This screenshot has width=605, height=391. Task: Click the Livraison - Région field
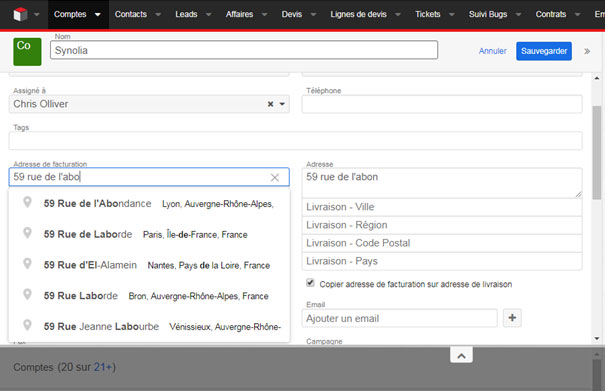[442, 225]
